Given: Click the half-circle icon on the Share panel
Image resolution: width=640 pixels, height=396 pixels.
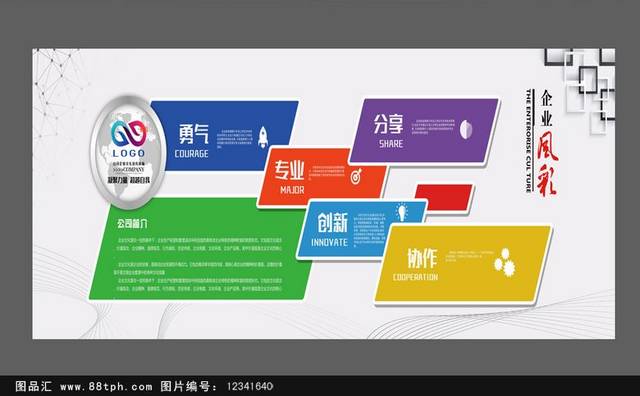Looking at the screenshot, I should pyautogui.click(x=466, y=129).
